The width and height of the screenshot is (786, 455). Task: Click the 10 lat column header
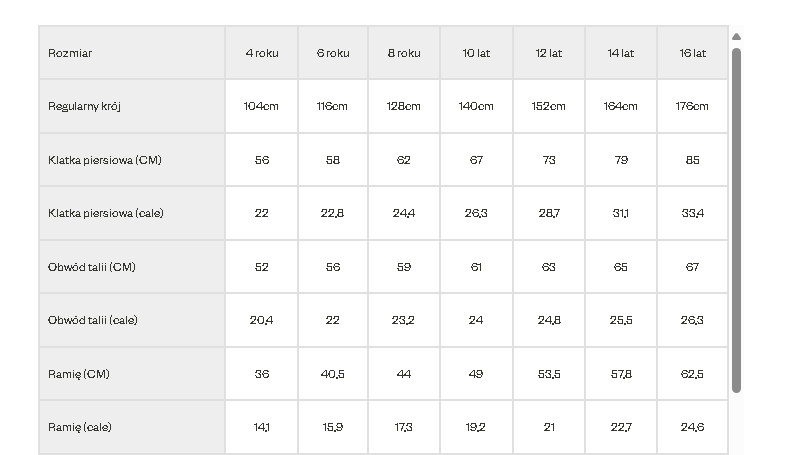point(476,53)
